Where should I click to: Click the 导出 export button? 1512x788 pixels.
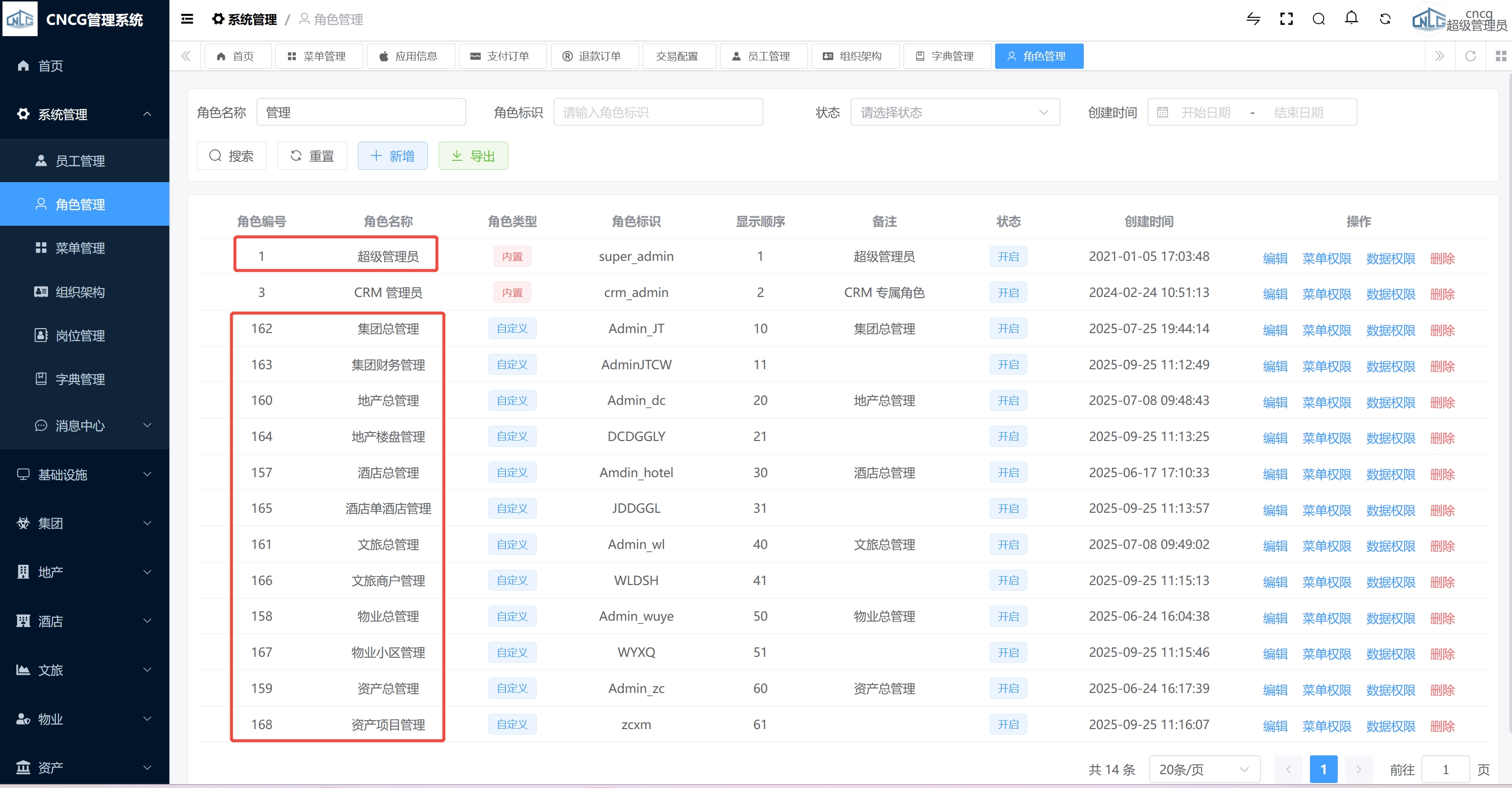(472, 156)
